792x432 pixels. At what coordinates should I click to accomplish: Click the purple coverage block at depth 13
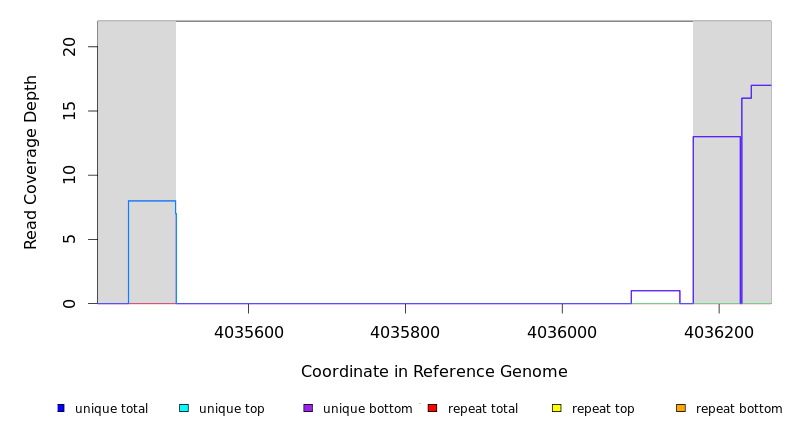tap(716, 137)
